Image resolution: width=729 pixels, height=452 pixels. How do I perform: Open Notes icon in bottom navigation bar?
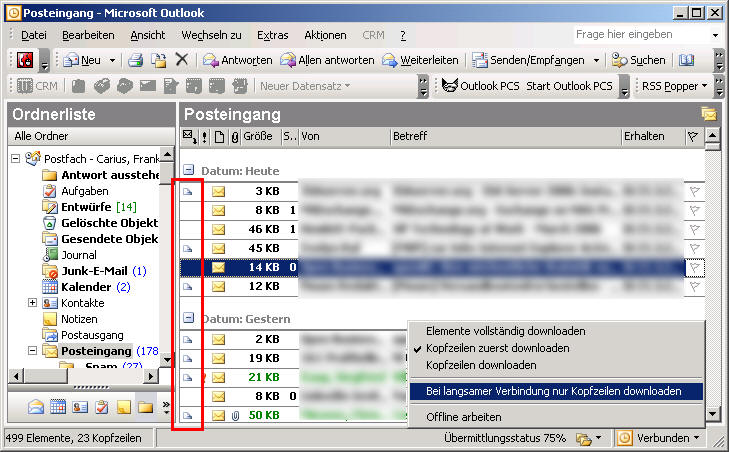pyautogui.click(x=124, y=407)
